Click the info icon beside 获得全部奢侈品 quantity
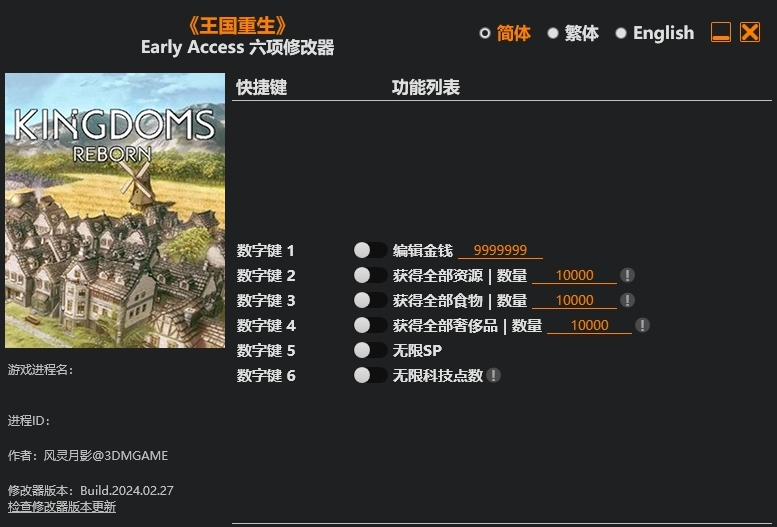 [642, 325]
